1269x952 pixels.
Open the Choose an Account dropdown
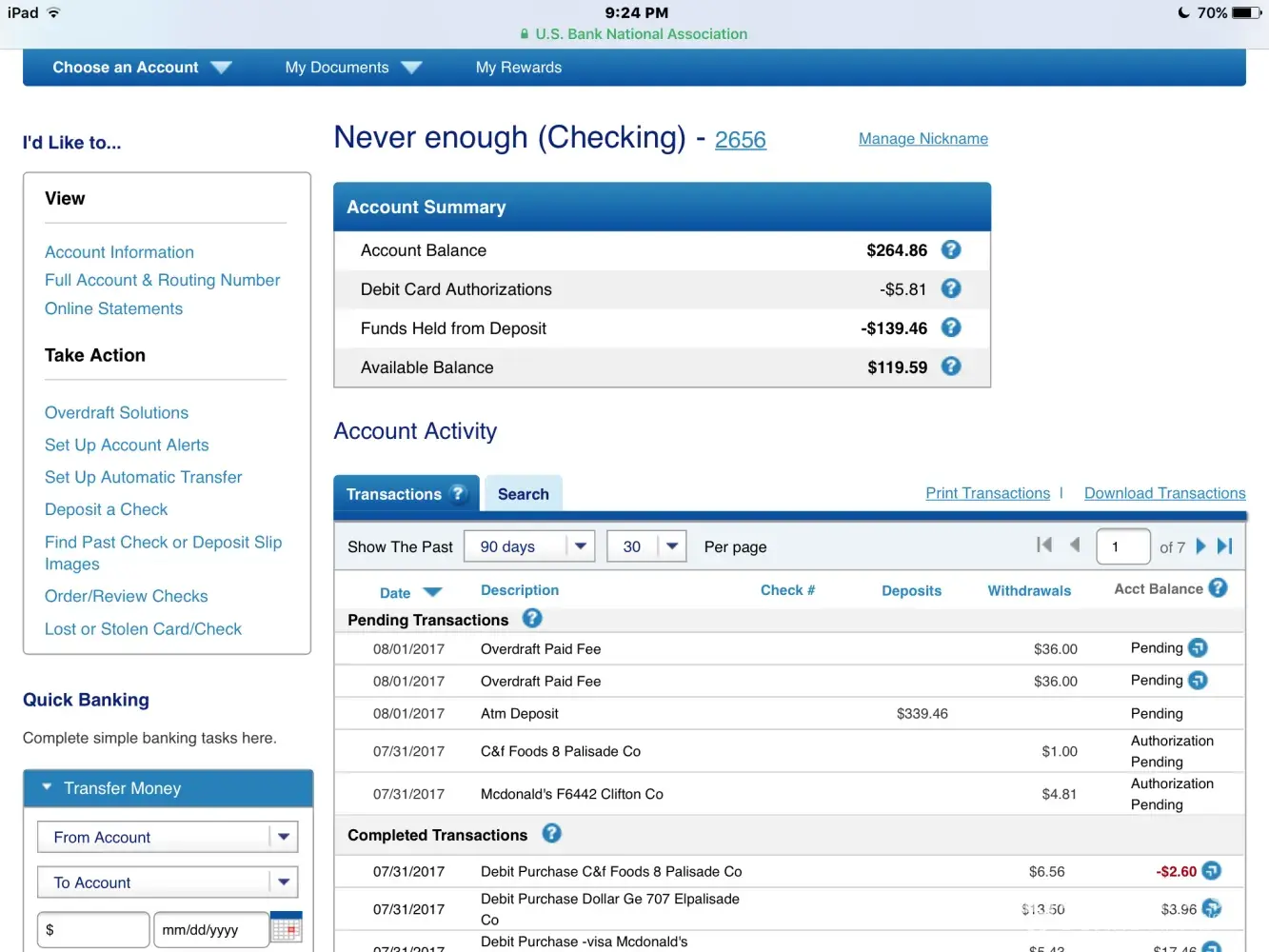point(142,68)
